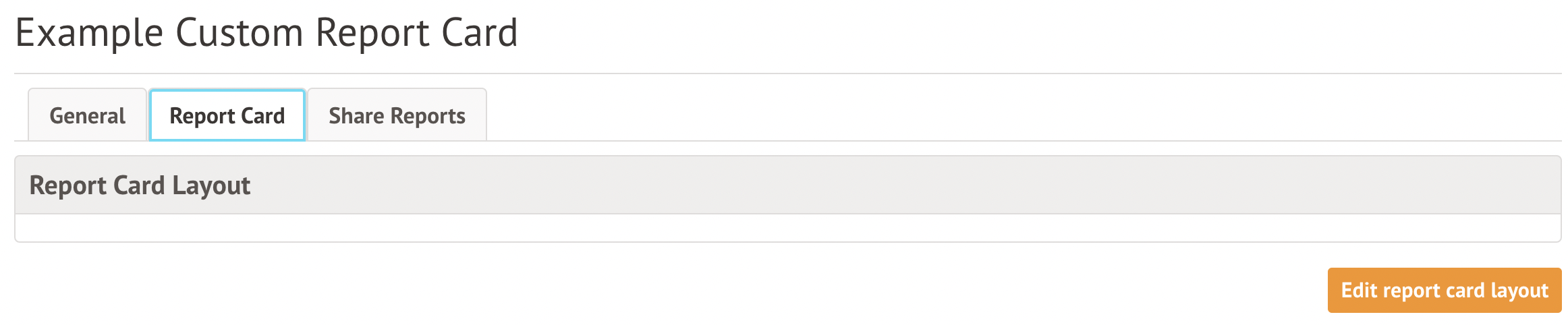Choose the tab labeled General

click(x=87, y=115)
